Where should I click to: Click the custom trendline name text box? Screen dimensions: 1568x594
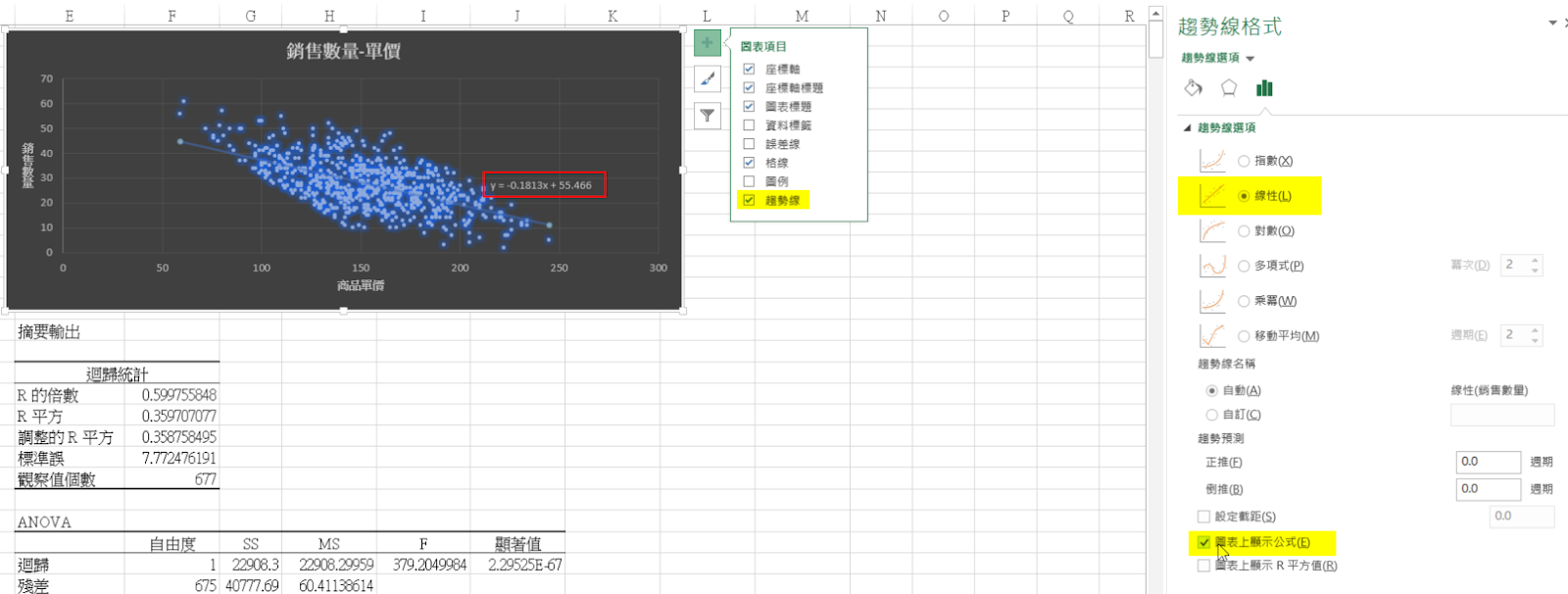[1502, 415]
